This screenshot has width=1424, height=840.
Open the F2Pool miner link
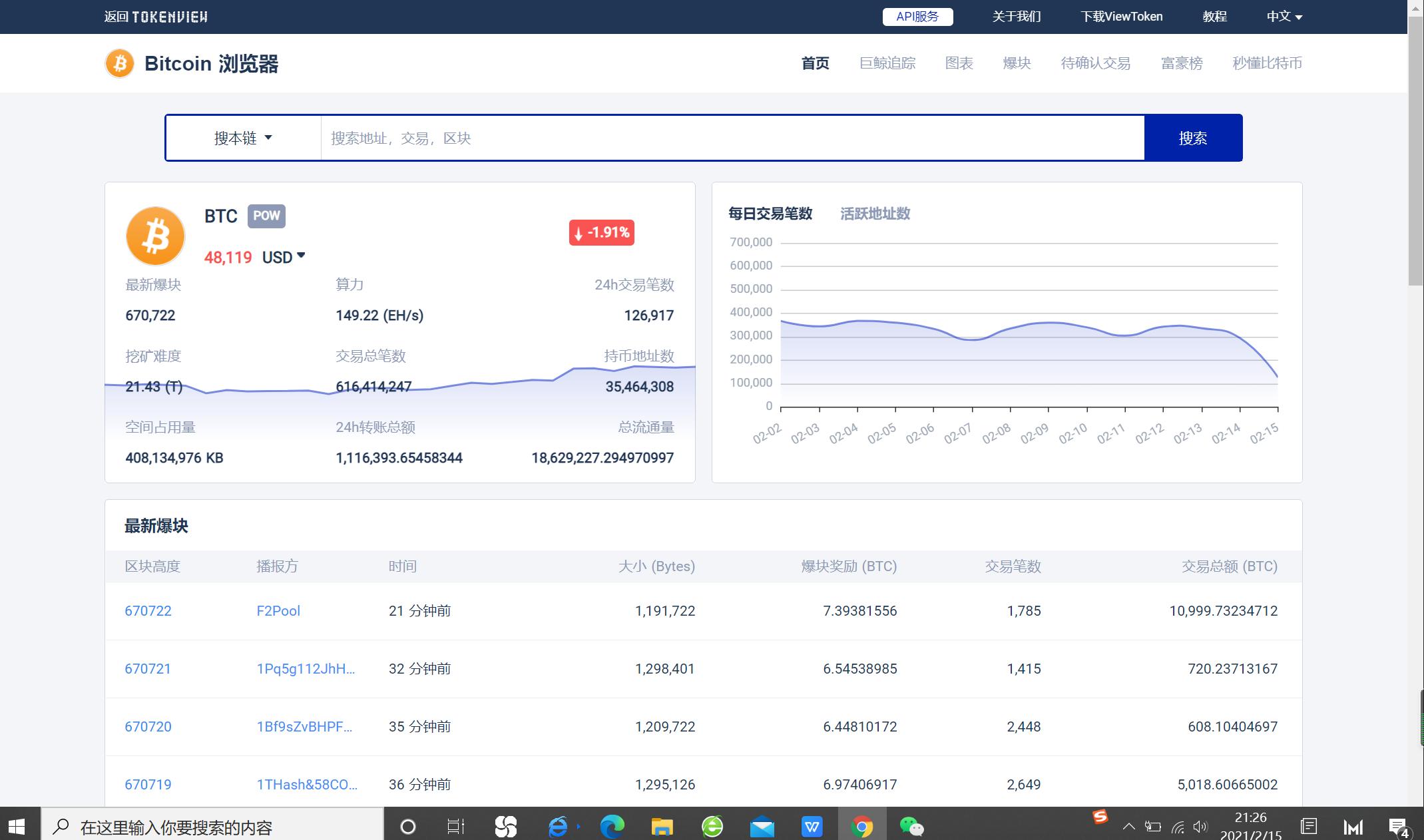(278, 611)
